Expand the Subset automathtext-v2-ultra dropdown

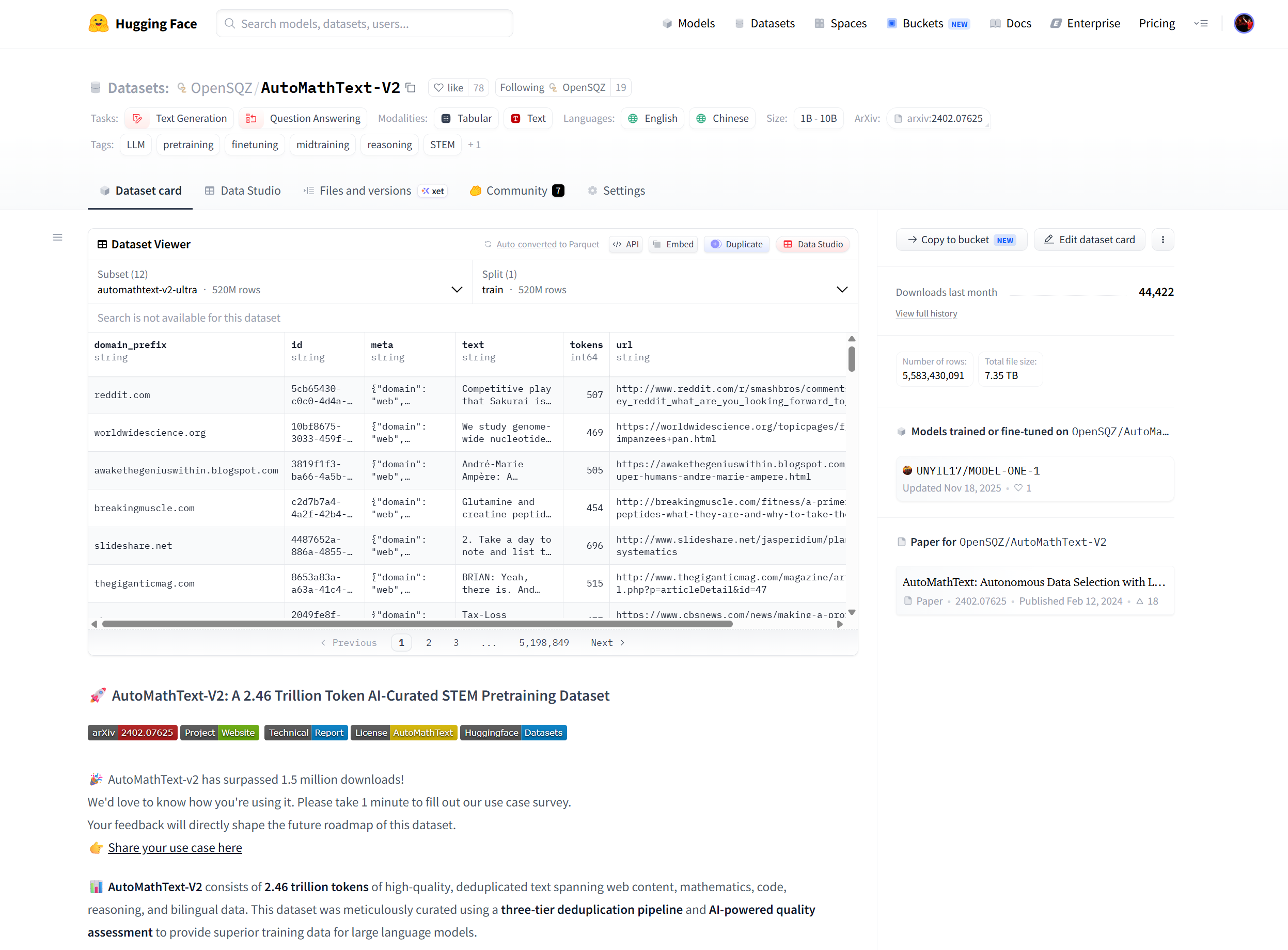tap(280, 282)
